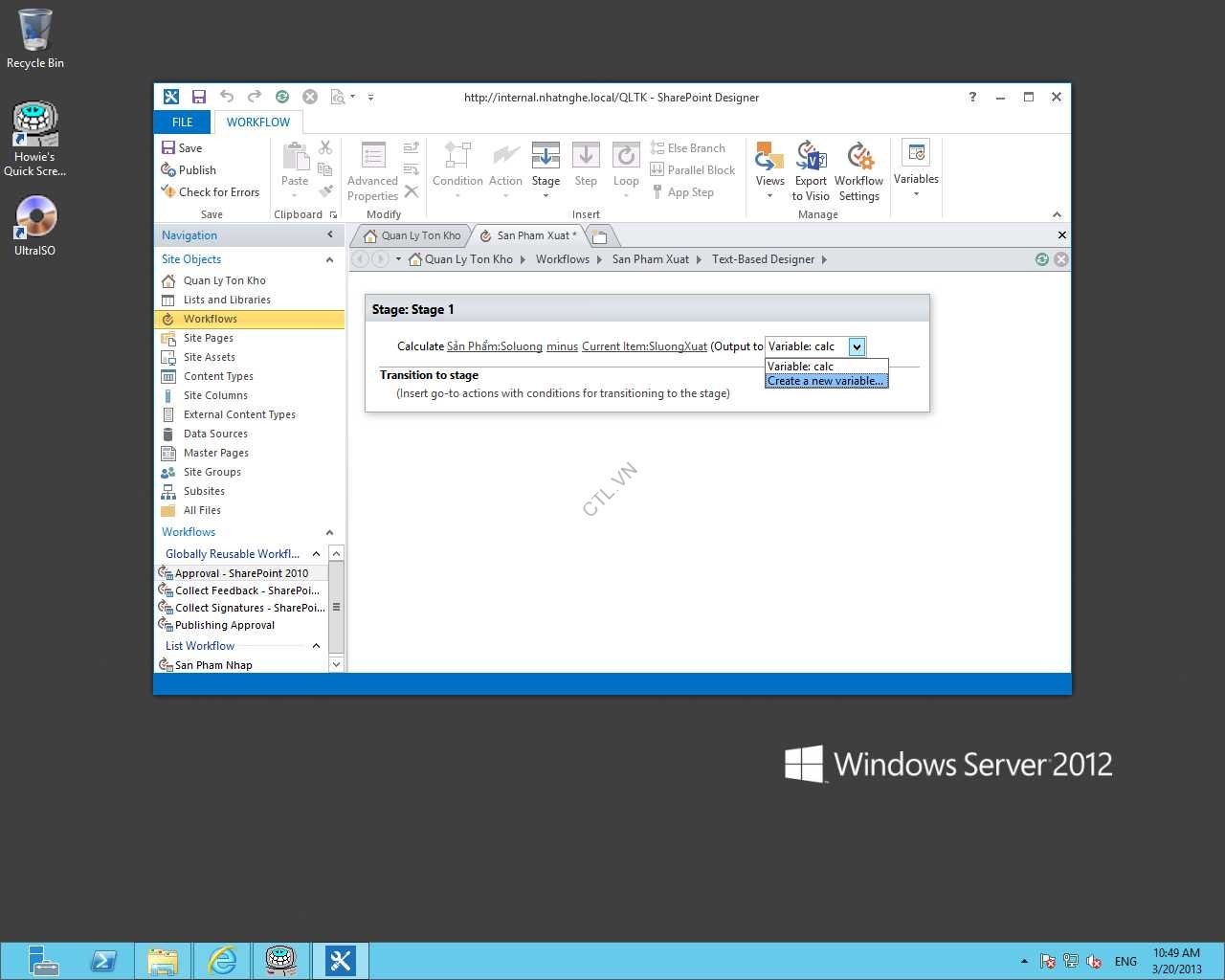Click Export to Visio icon
The image size is (1225, 980).
(811, 157)
